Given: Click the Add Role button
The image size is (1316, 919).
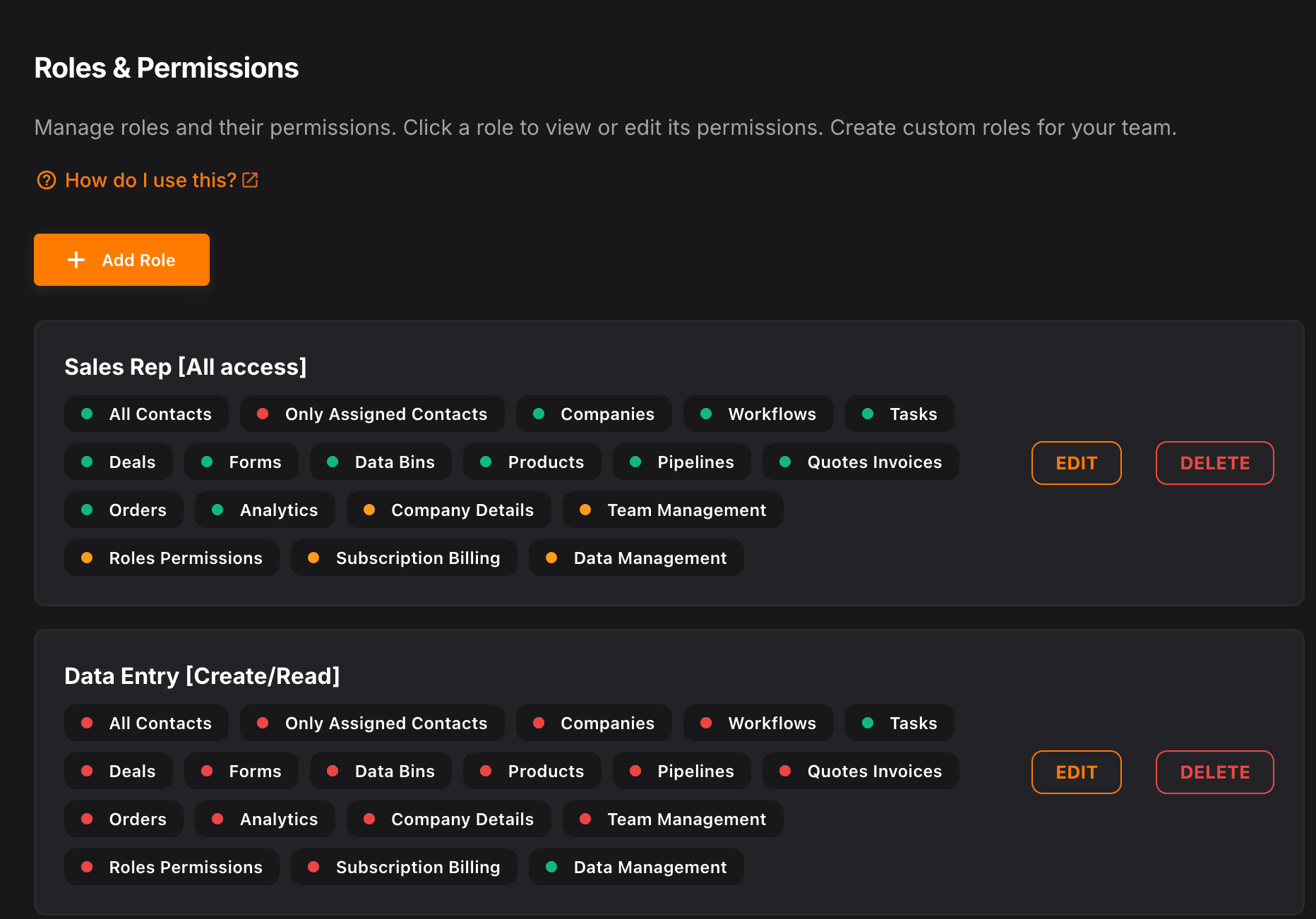Looking at the screenshot, I should point(121,259).
